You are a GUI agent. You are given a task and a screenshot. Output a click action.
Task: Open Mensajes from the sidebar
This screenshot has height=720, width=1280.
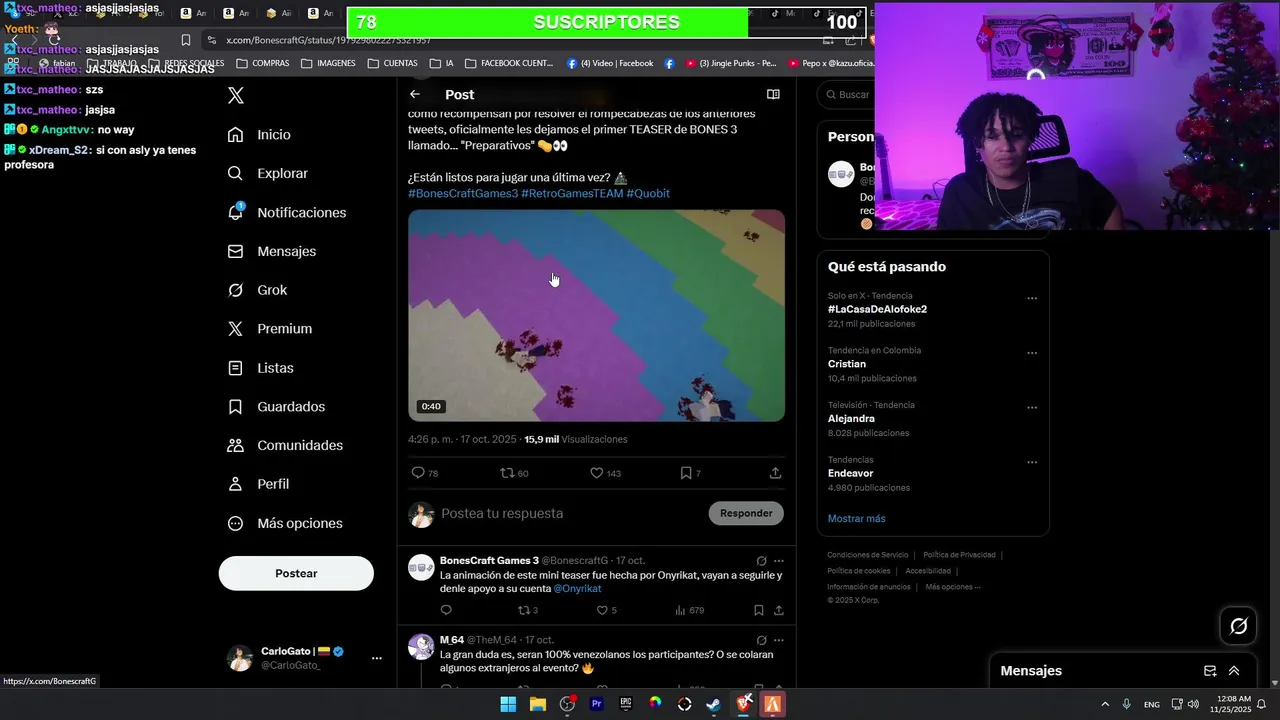click(x=272, y=251)
